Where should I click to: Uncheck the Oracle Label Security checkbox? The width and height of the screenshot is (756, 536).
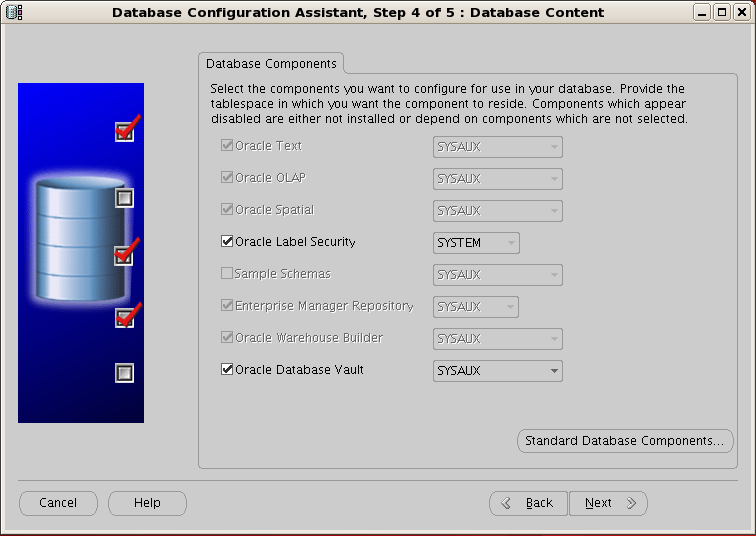pos(227,241)
